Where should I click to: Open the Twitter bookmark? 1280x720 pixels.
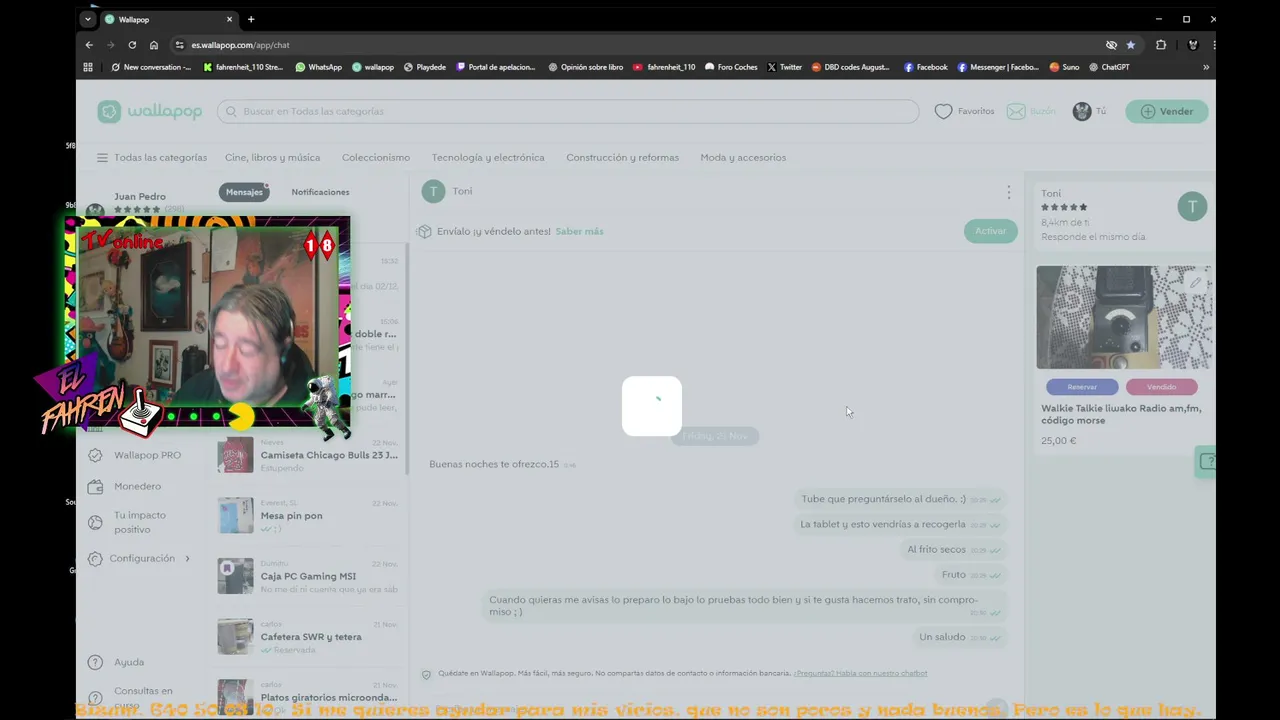(784, 67)
